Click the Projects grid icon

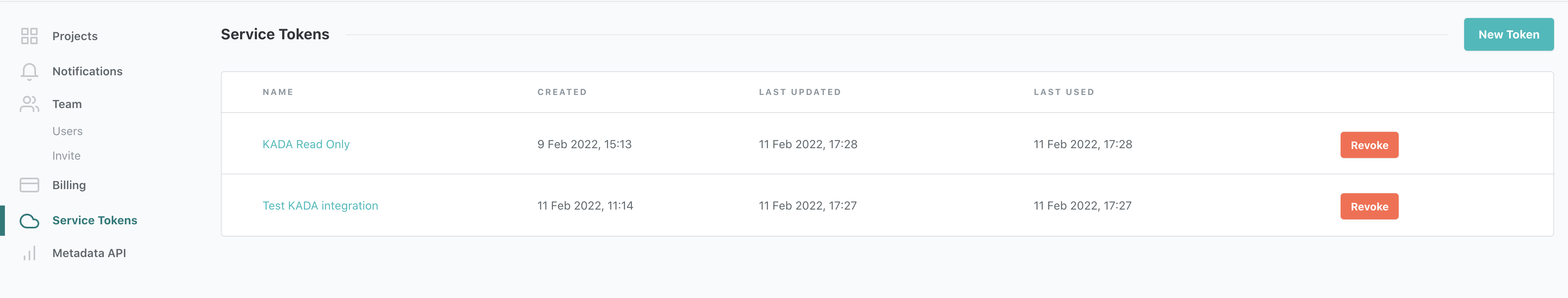[29, 36]
